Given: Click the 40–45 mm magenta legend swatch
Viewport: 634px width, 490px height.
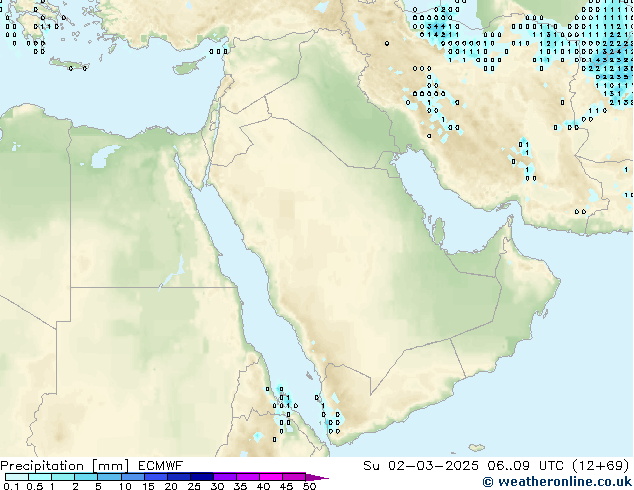Looking at the screenshot, I should [x=271, y=477].
